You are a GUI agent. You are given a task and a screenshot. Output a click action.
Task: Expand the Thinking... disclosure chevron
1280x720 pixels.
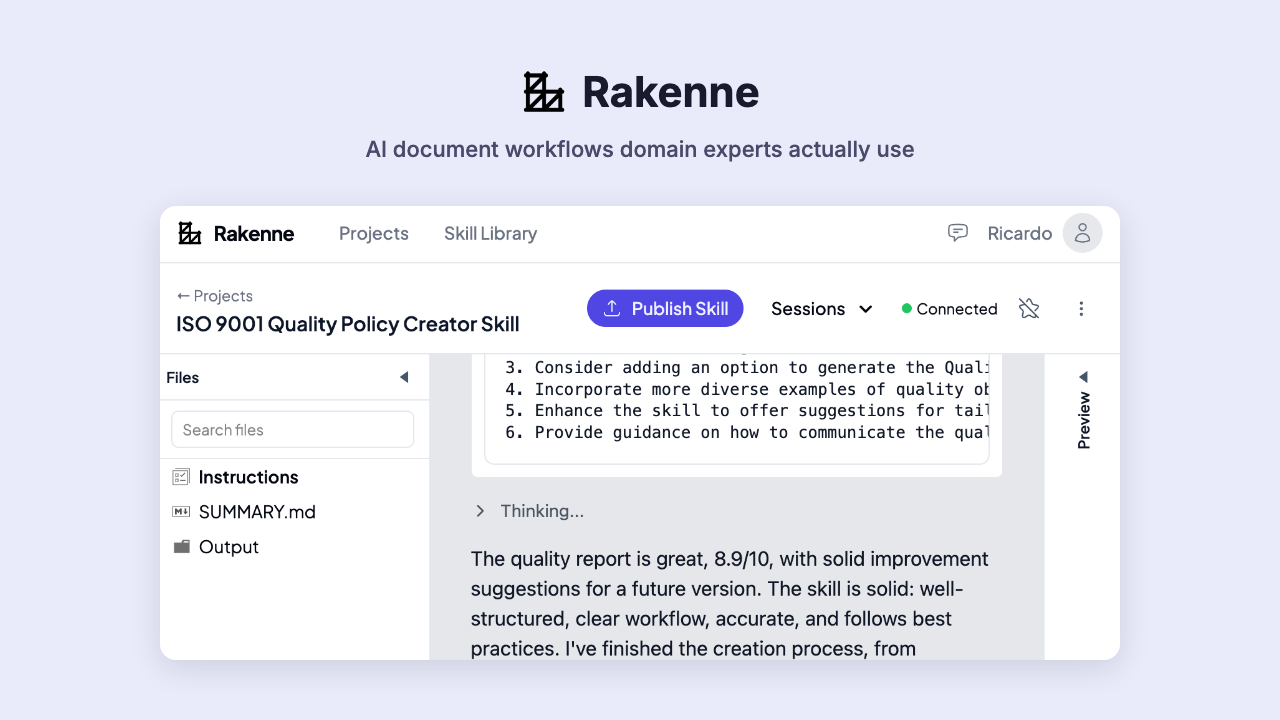click(480, 510)
